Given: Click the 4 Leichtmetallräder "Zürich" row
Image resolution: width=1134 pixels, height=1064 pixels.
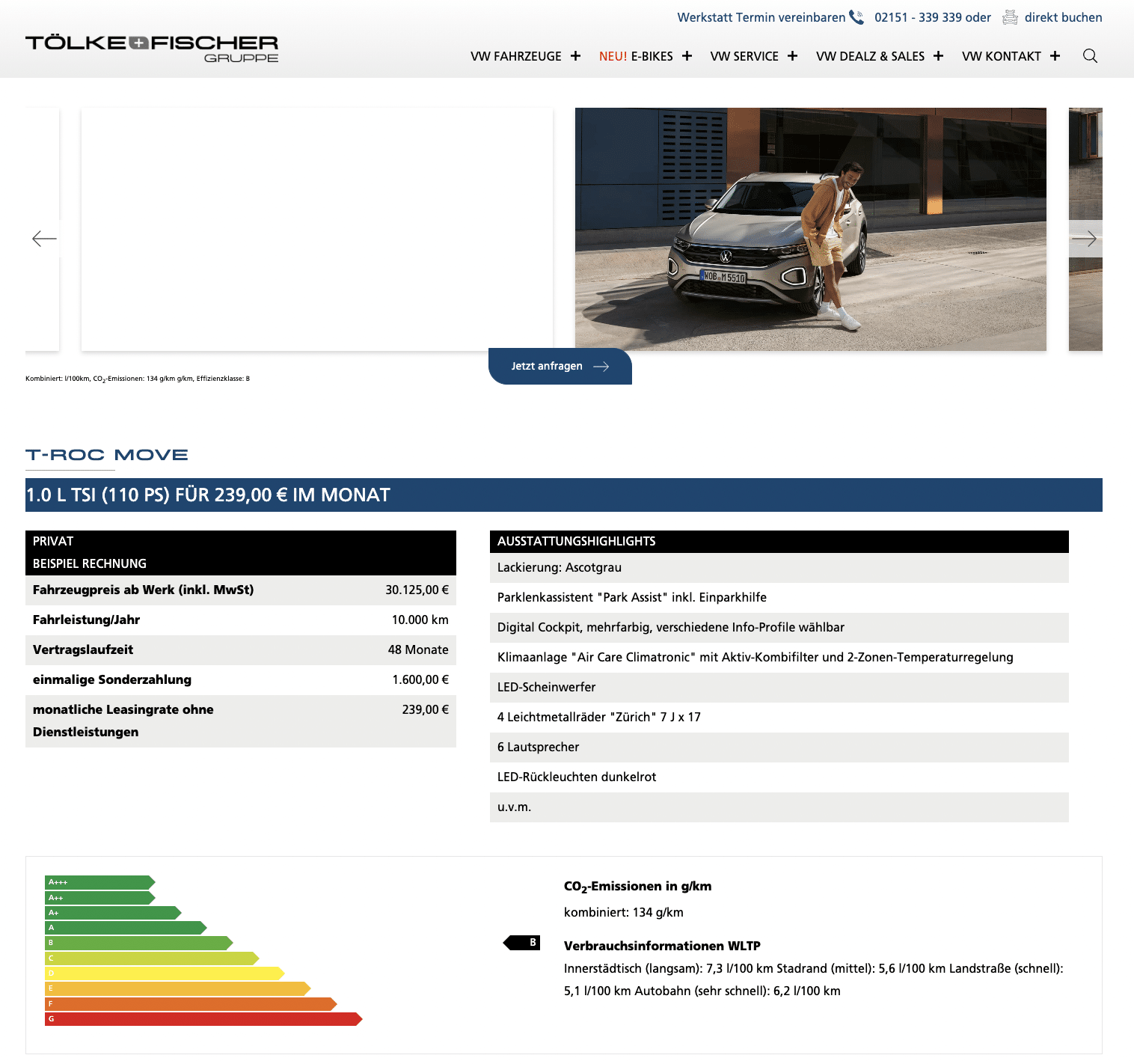Looking at the screenshot, I should coord(779,718).
